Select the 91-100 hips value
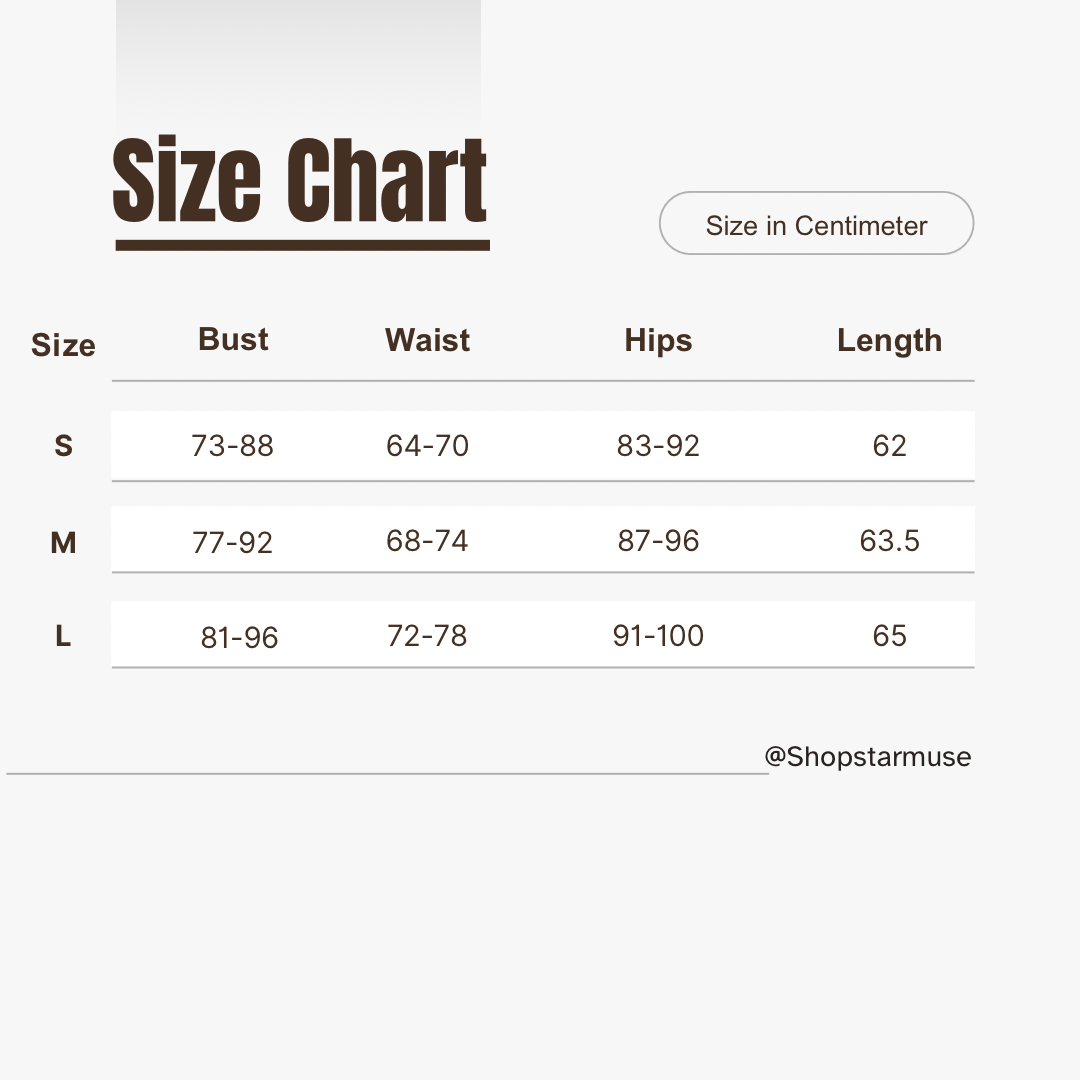The width and height of the screenshot is (1080, 1080). point(658,636)
